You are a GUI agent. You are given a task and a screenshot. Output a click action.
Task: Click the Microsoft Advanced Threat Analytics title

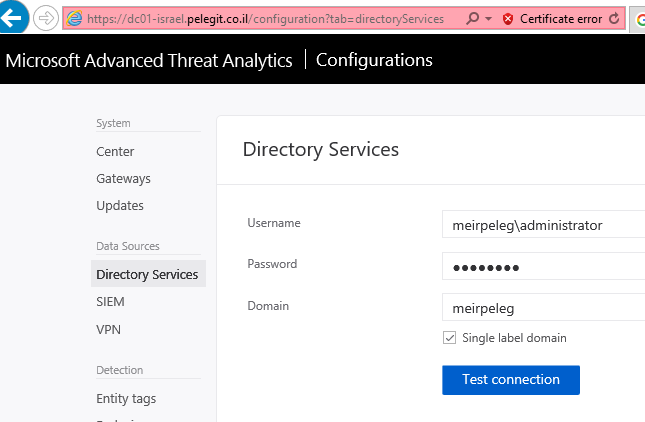point(149,60)
